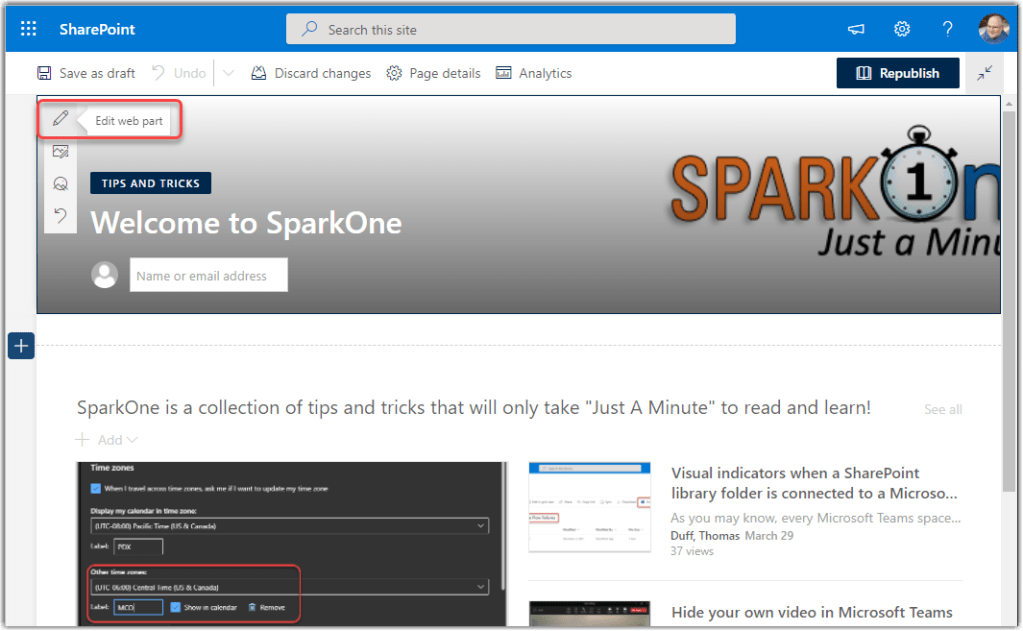Collapse the page with the shrink arrows icon
The height and width of the screenshot is (631, 1023).
985,73
